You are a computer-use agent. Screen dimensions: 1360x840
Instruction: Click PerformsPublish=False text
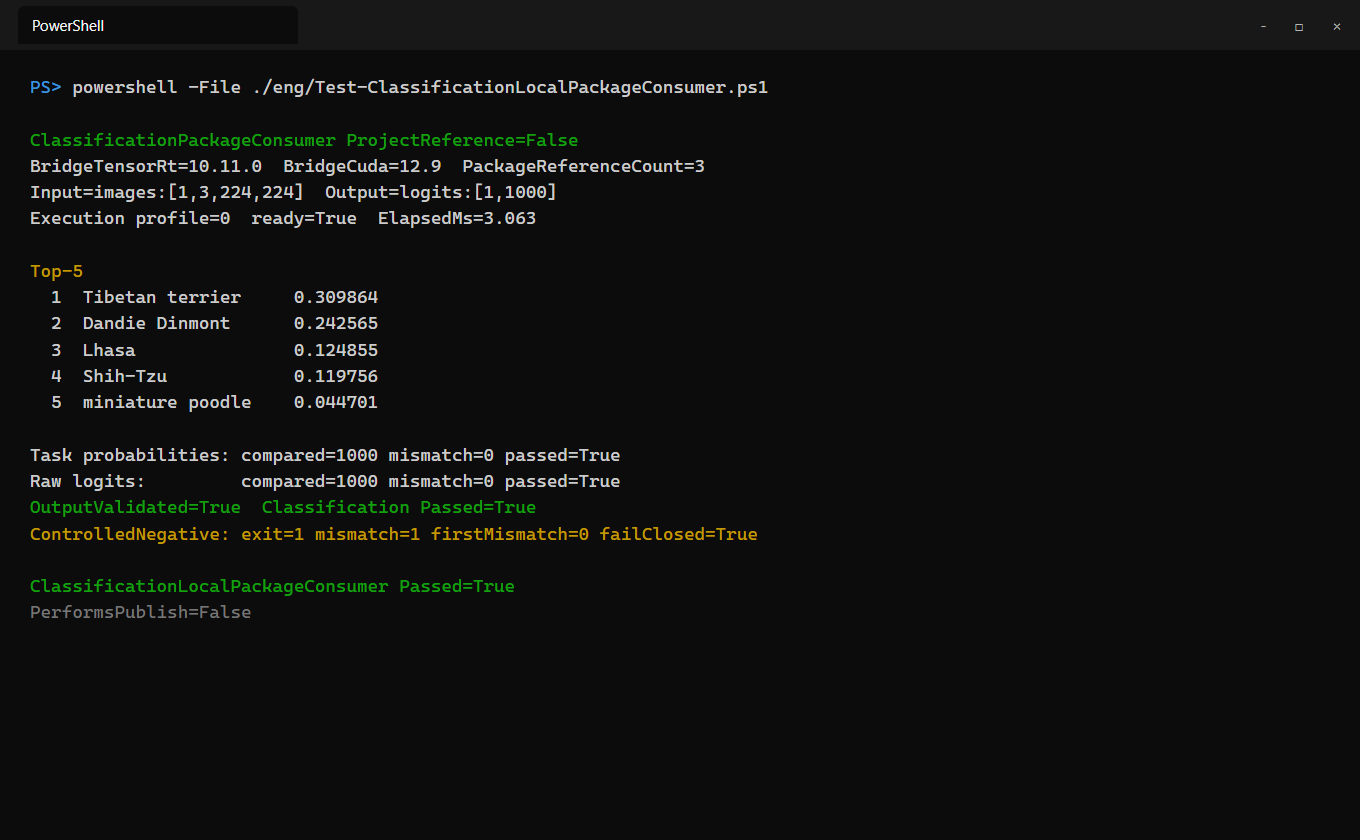(141, 612)
